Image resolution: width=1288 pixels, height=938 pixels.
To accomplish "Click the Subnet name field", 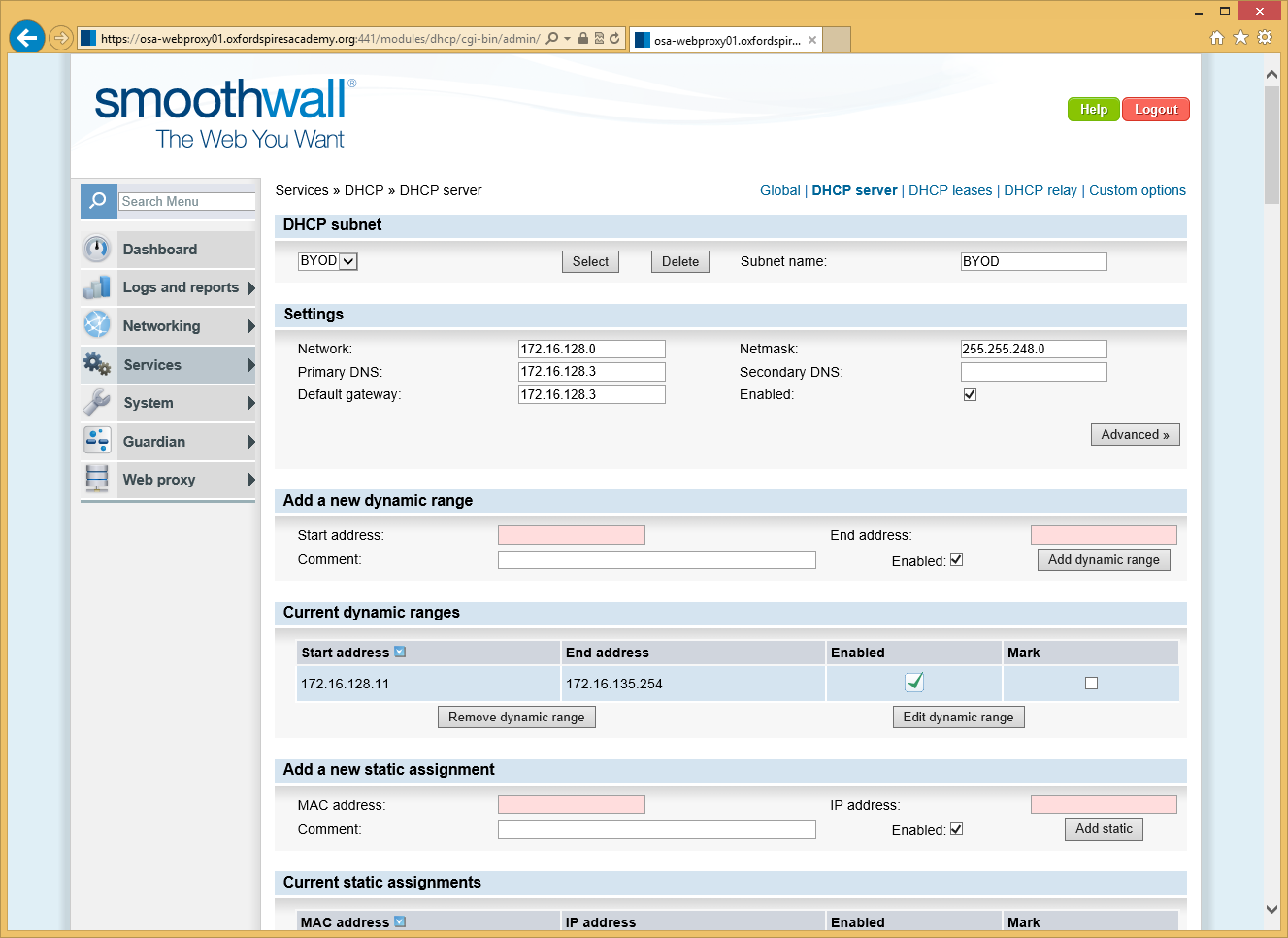I will pyautogui.click(x=1034, y=261).
